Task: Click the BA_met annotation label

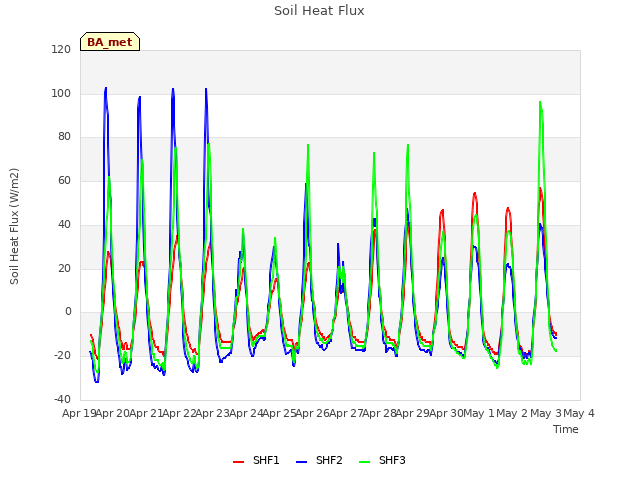Action: [x=110, y=42]
